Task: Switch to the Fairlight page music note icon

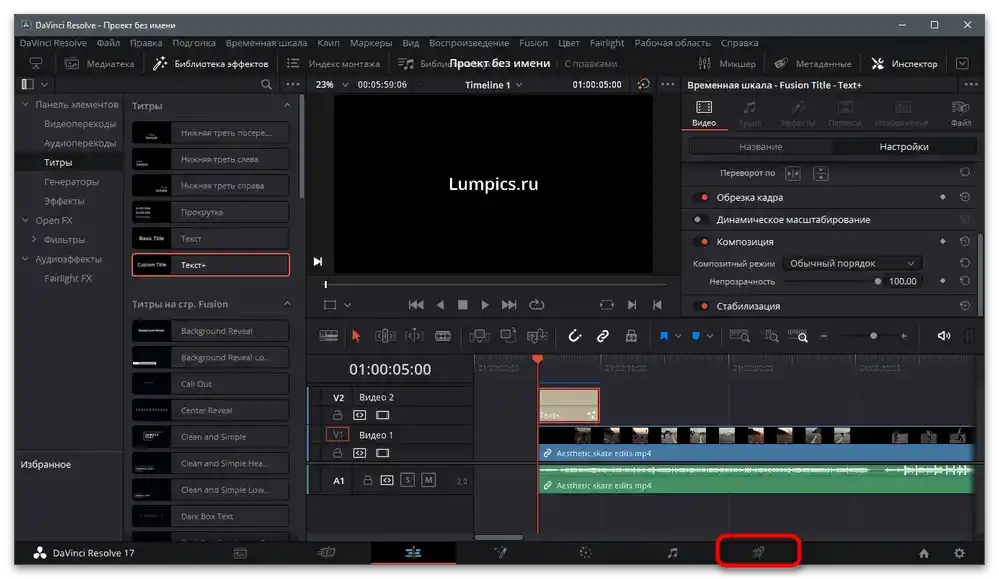Action: click(672, 553)
